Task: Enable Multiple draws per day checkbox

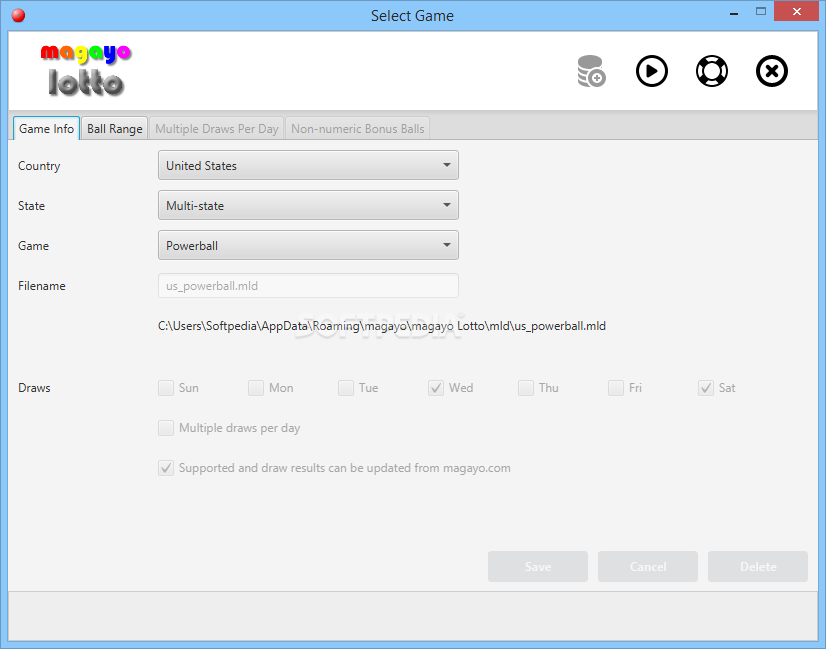Action: [x=166, y=428]
